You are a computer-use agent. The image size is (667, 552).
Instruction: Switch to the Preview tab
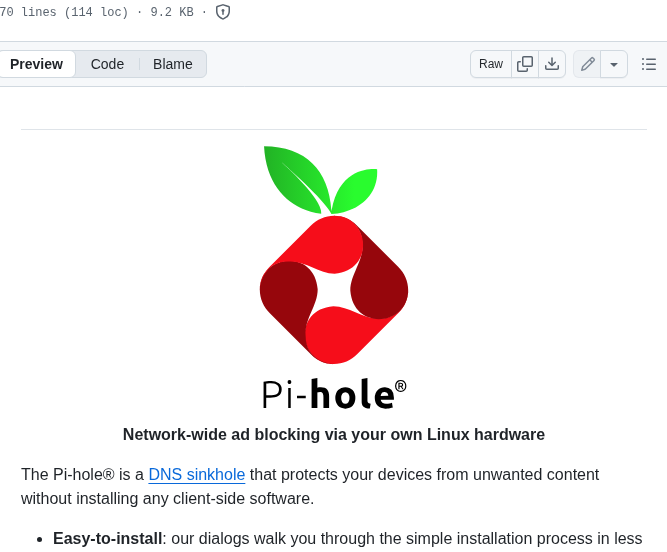point(37,64)
